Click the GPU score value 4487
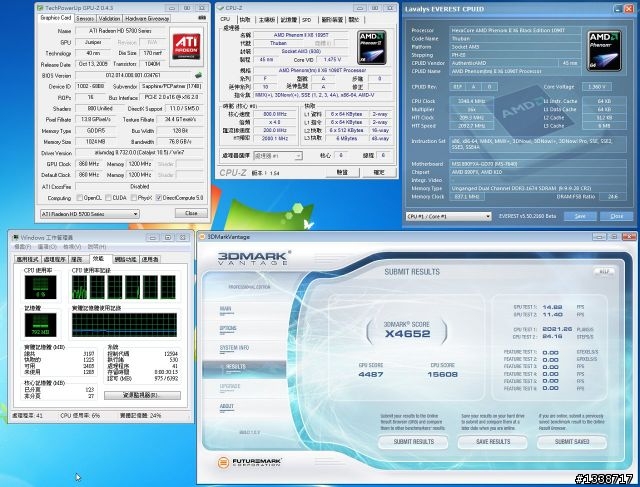This screenshot has height=487, width=640. (x=371, y=374)
